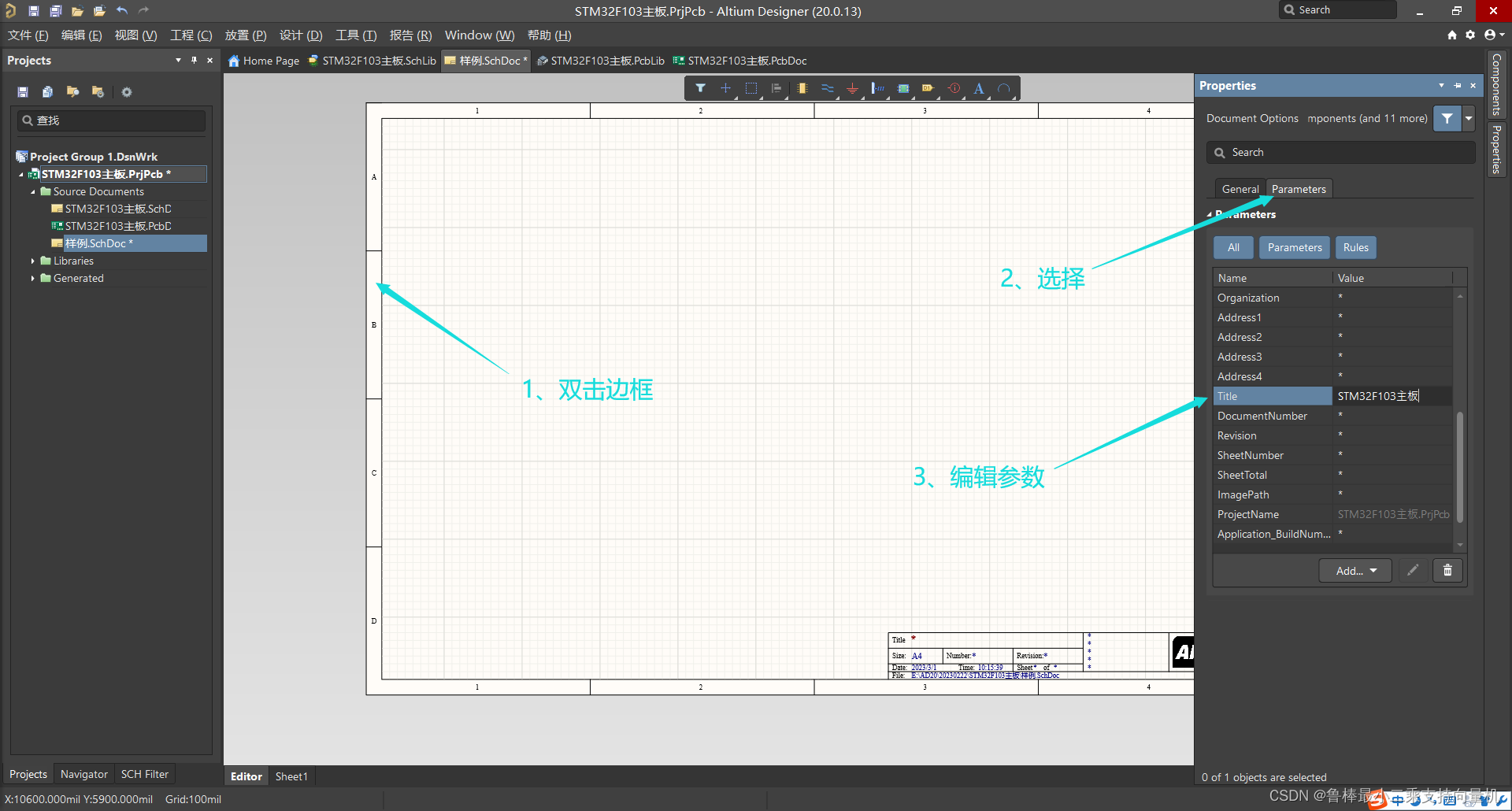Open the user account dropdown in the top right
Viewport: 1512px width, 811px height.
[x=1494, y=35]
